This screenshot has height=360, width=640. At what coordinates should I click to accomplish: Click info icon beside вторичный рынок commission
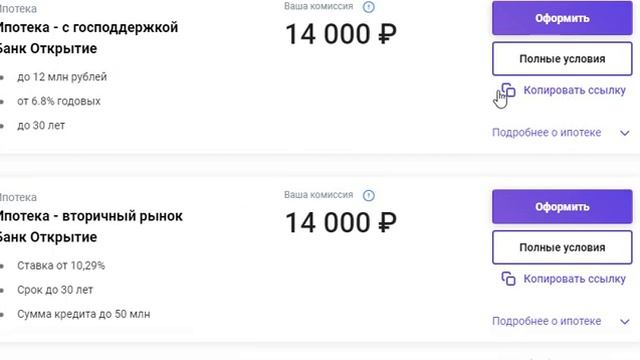369,196
